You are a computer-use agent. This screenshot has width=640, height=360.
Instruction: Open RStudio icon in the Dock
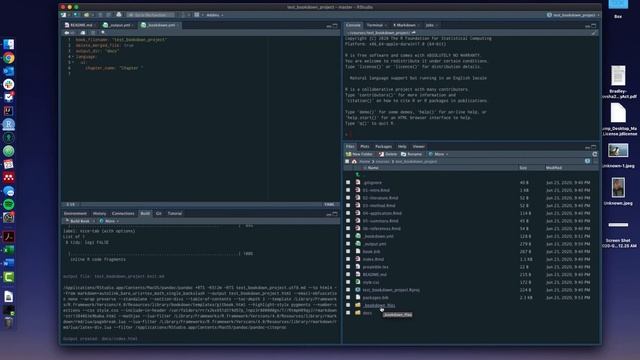[9, 124]
